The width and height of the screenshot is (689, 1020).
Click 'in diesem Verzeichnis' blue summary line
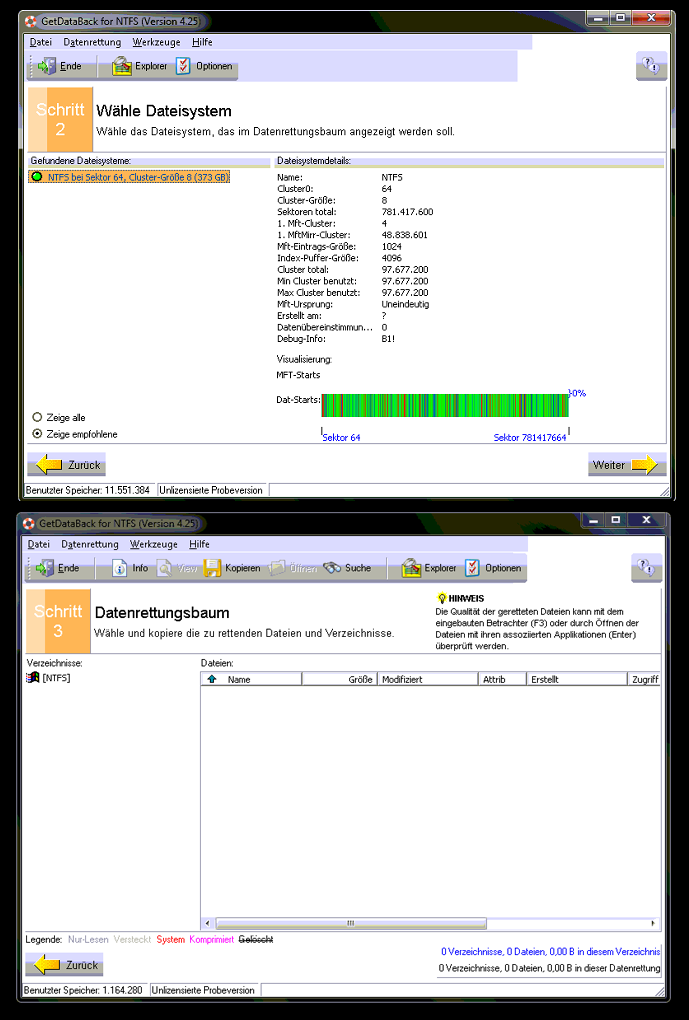tap(550, 951)
